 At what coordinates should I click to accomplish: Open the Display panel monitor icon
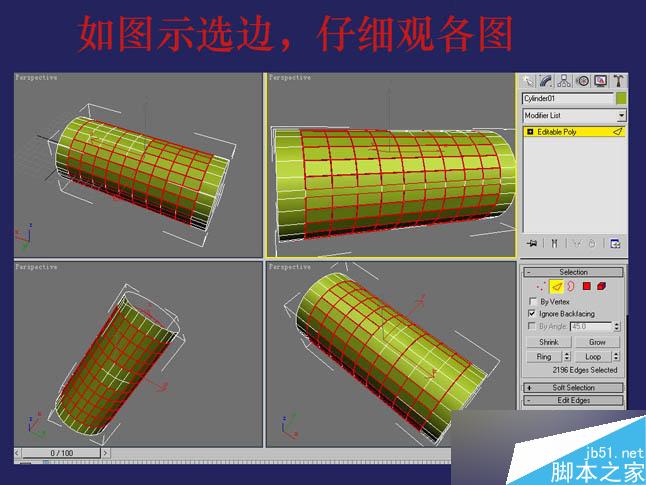(x=600, y=81)
